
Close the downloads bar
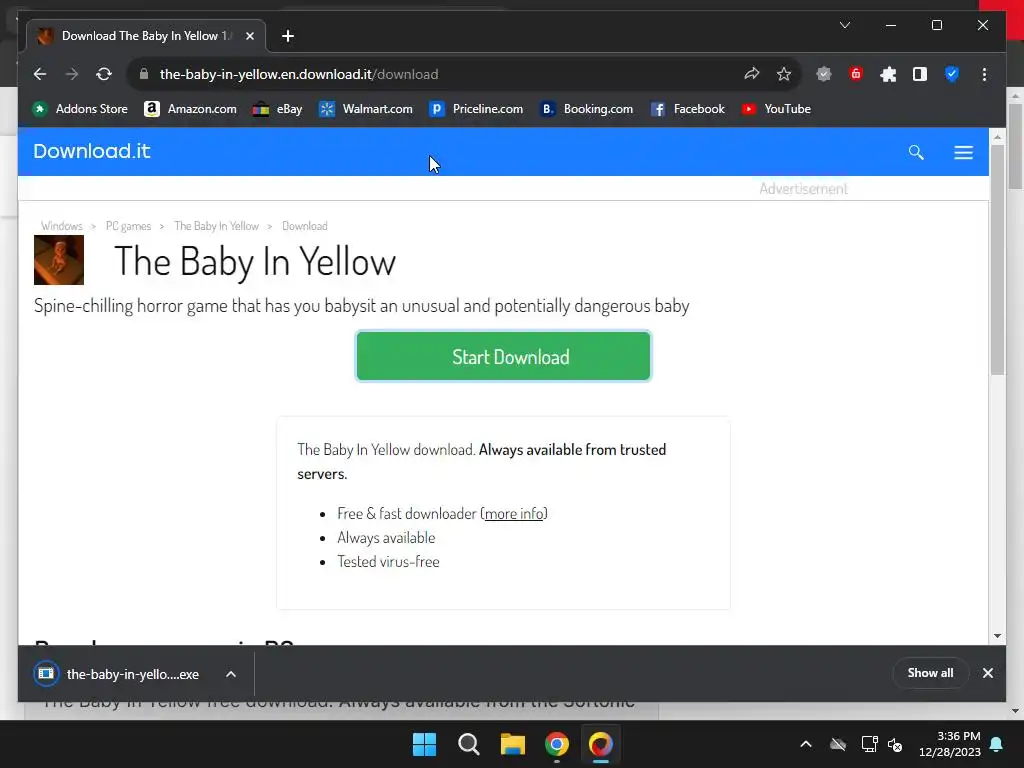pos(987,673)
